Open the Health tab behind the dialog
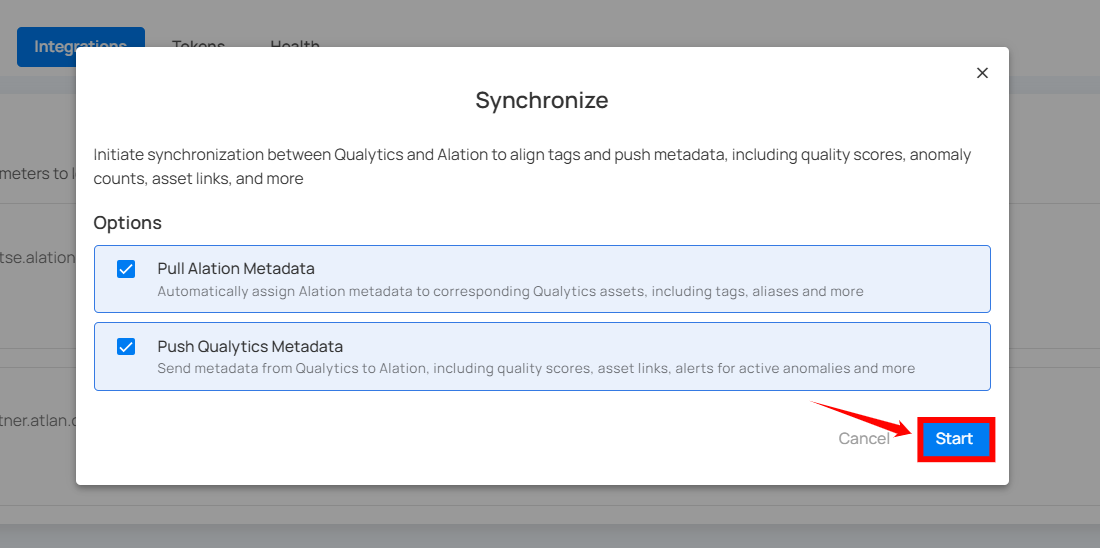This screenshot has height=548, width=1100. pyautogui.click(x=295, y=46)
